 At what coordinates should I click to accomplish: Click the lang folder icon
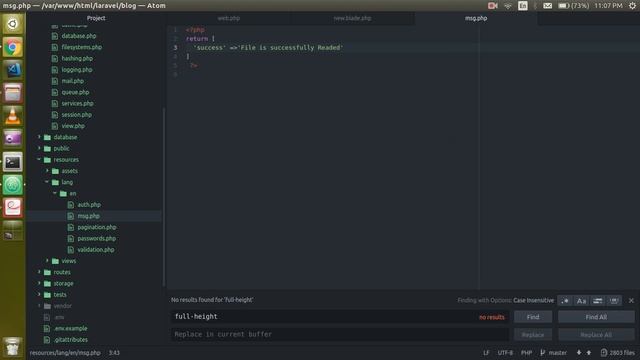[55, 182]
